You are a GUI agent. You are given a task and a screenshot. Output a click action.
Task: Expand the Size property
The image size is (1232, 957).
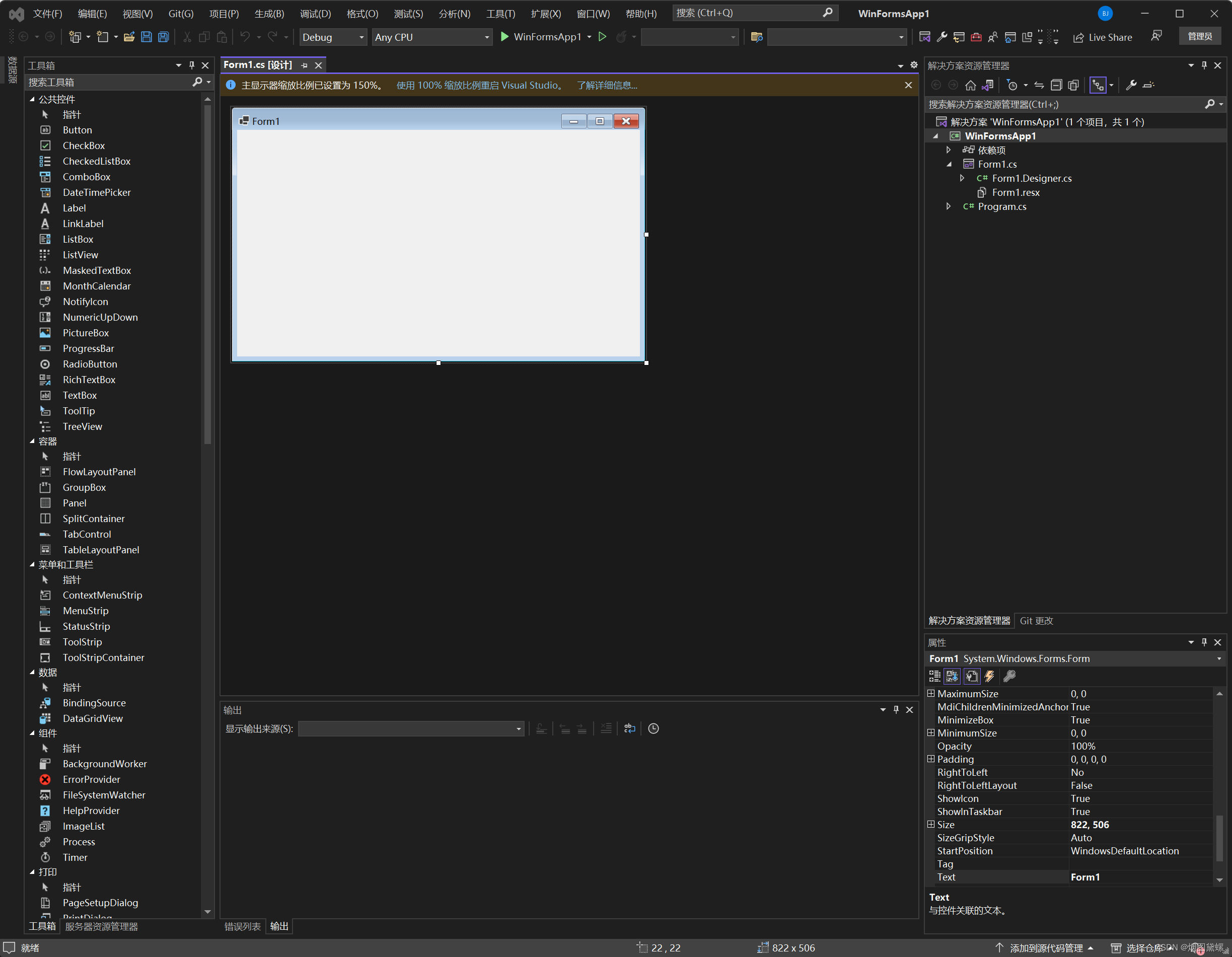(x=931, y=825)
